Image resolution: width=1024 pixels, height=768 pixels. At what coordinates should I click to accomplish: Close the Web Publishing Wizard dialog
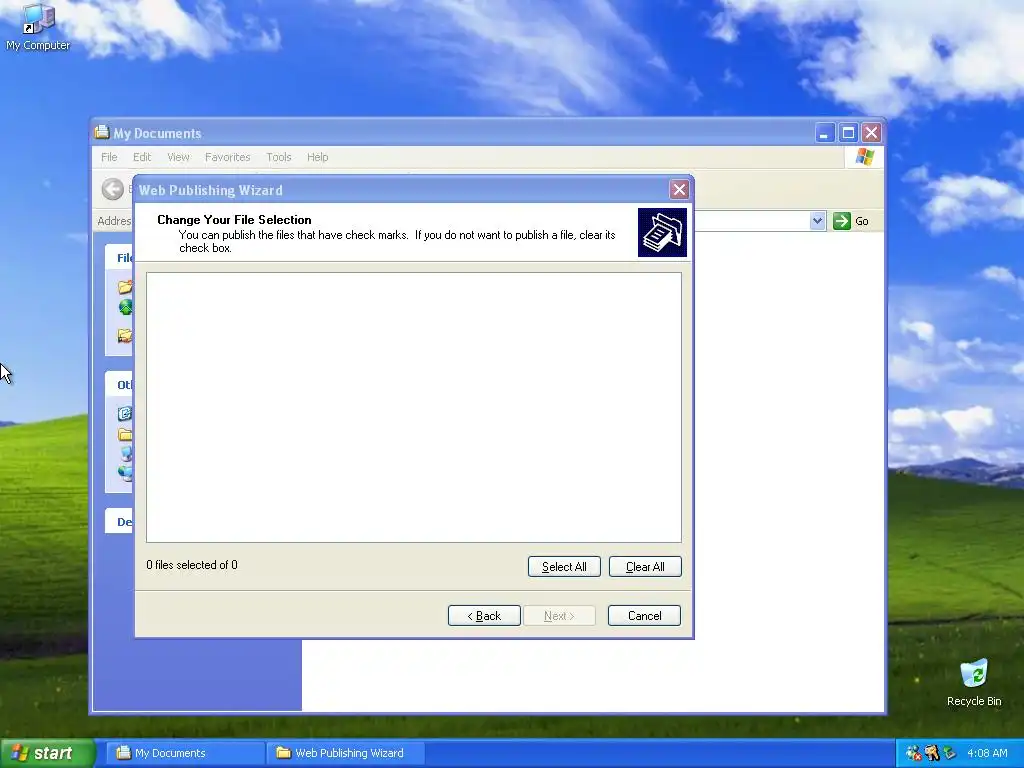pyautogui.click(x=679, y=189)
